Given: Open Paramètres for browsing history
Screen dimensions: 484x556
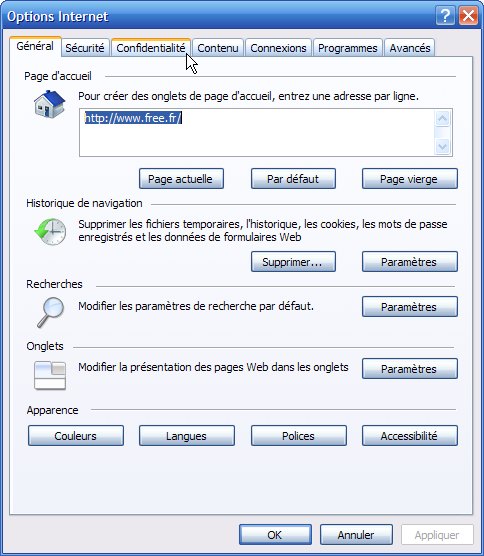Looking at the screenshot, I should pos(410,262).
